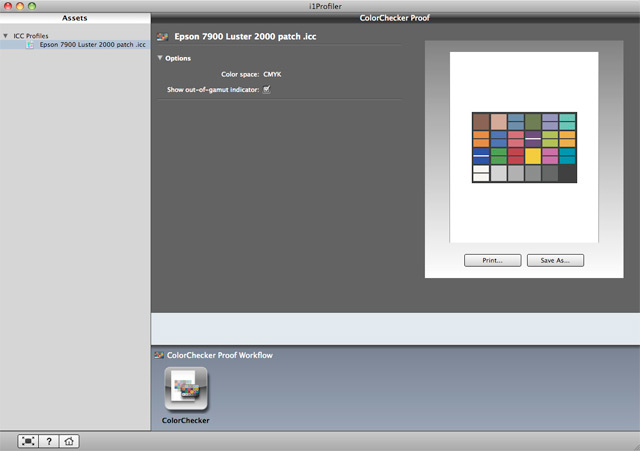
Task: Click the macOS green zoom window button
Action: [47, 6]
